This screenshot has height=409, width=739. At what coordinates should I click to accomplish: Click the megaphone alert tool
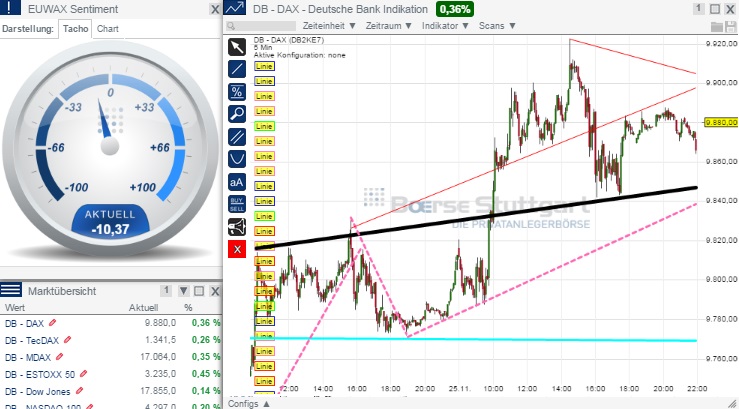(x=237, y=227)
